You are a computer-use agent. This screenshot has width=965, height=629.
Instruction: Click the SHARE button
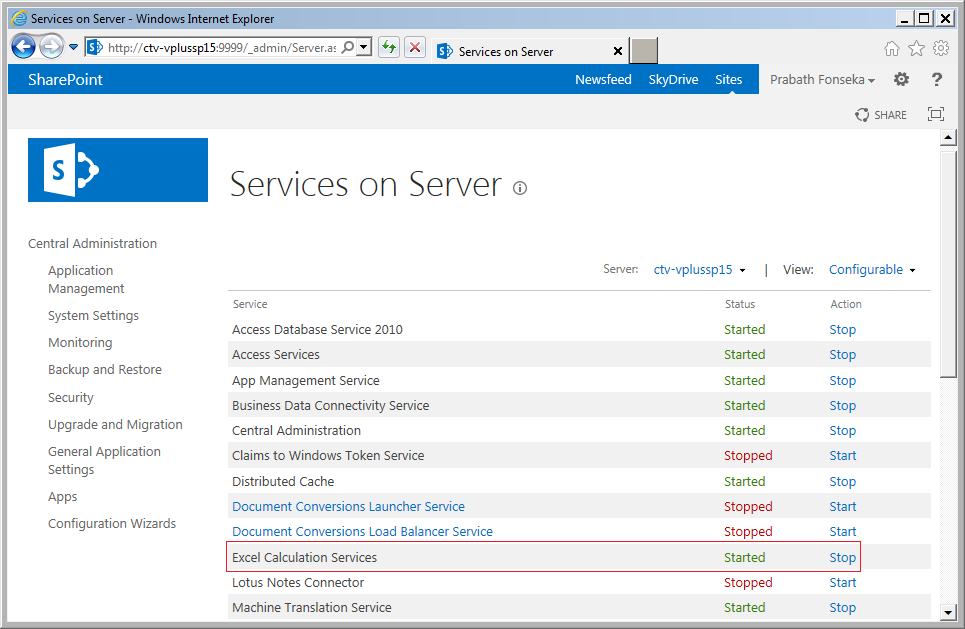[x=881, y=114]
